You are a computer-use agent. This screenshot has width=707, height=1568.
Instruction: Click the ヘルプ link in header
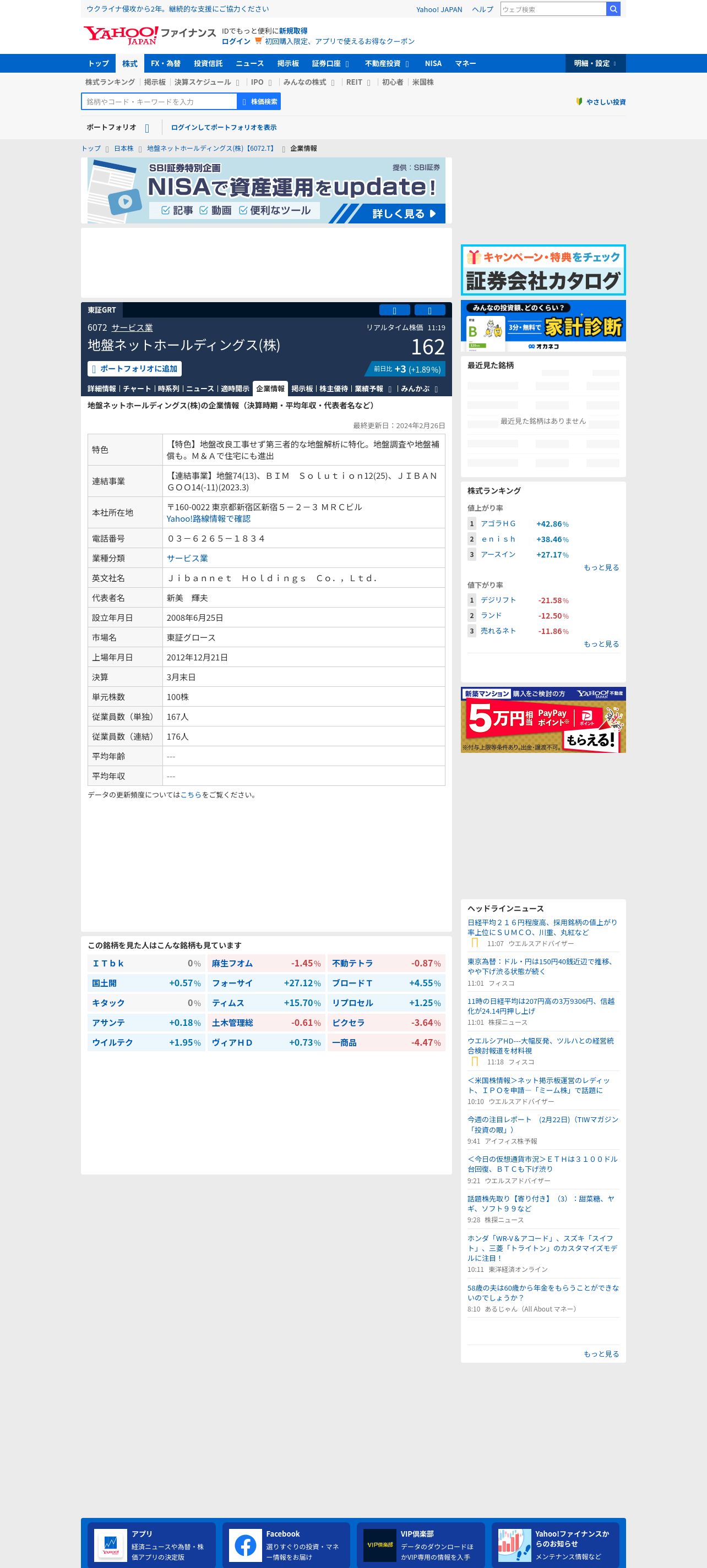click(x=482, y=9)
